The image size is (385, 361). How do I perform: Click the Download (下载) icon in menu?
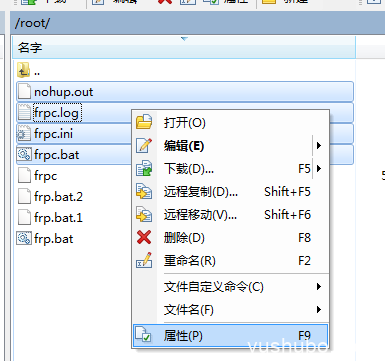pyautogui.click(x=144, y=168)
